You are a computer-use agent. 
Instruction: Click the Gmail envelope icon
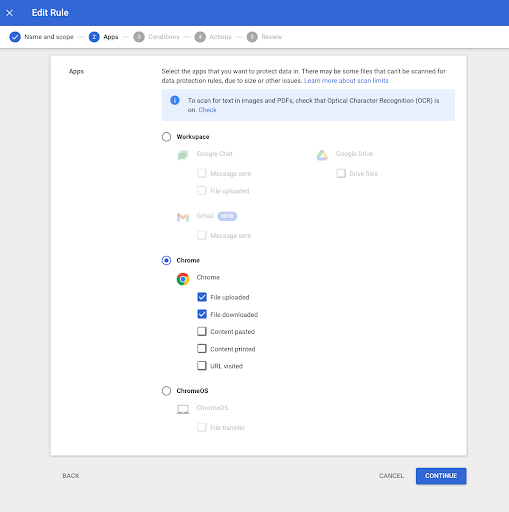click(183, 217)
